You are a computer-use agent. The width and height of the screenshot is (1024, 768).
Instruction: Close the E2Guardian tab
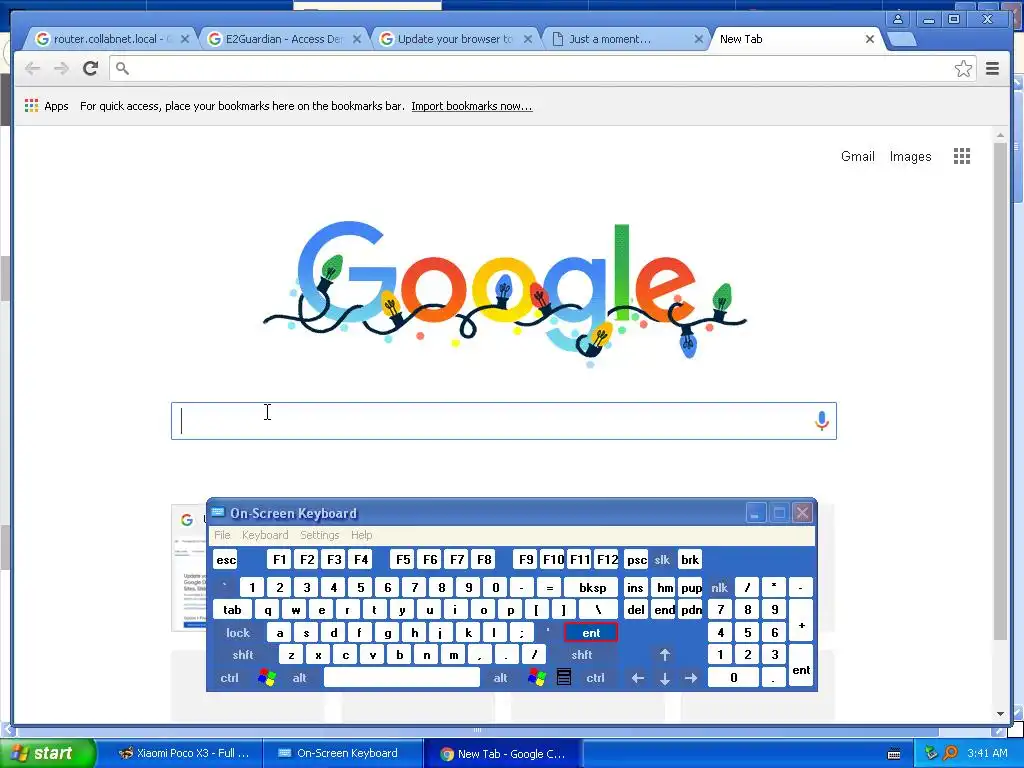click(357, 39)
